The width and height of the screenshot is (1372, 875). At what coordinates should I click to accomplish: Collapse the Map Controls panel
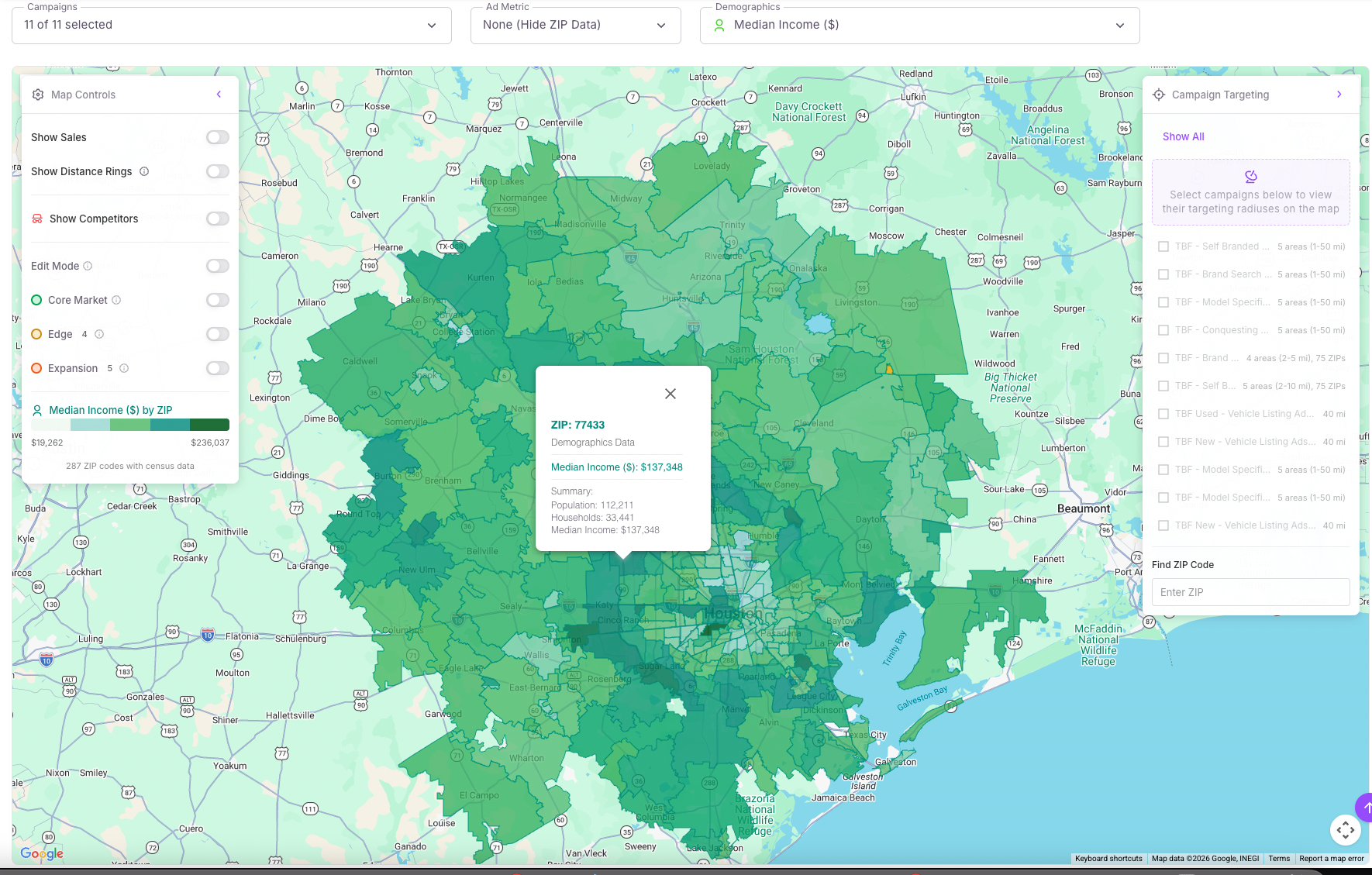pos(219,94)
